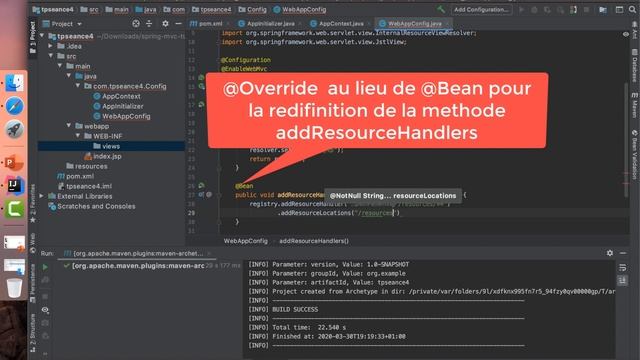Viewport: 640px width, 360px height.
Task: Open Project panel gear settings
Action: click(x=165, y=24)
